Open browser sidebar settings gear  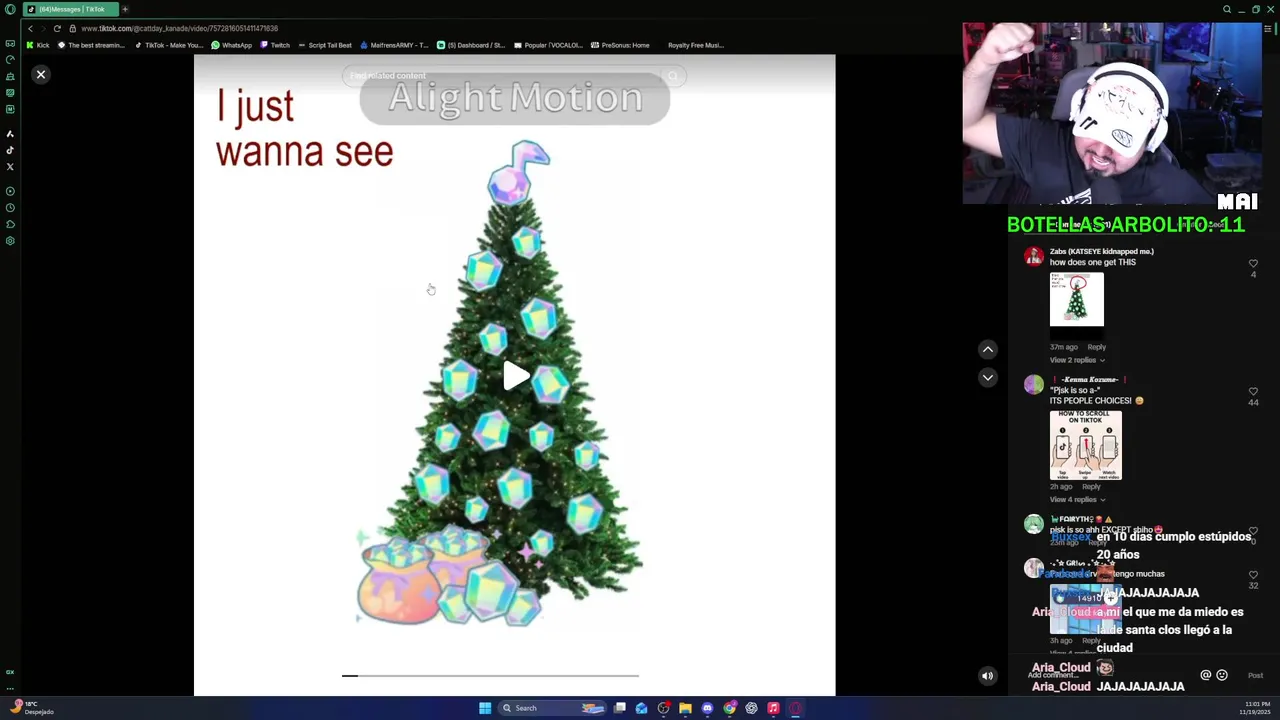click(x=10, y=241)
